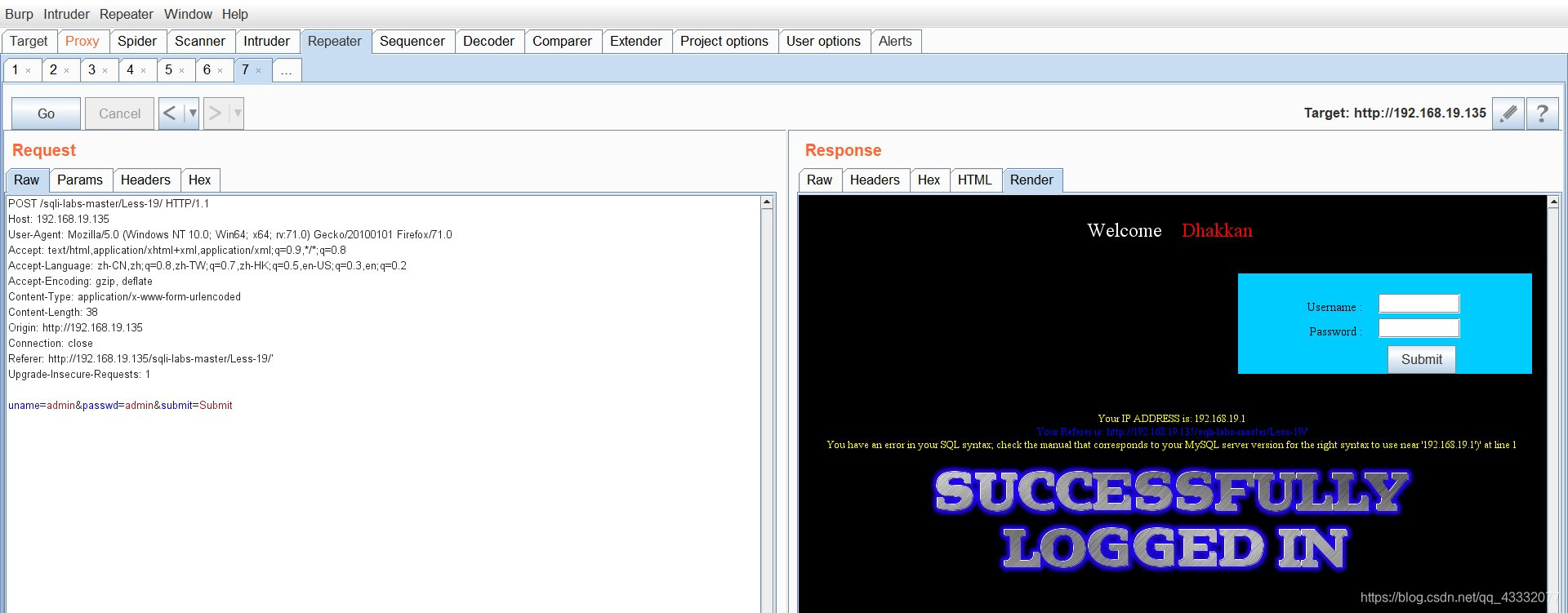The height and width of the screenshot is (613, 1568).
Task: Go forward with the right arrow history button
Action: point(216,113)
